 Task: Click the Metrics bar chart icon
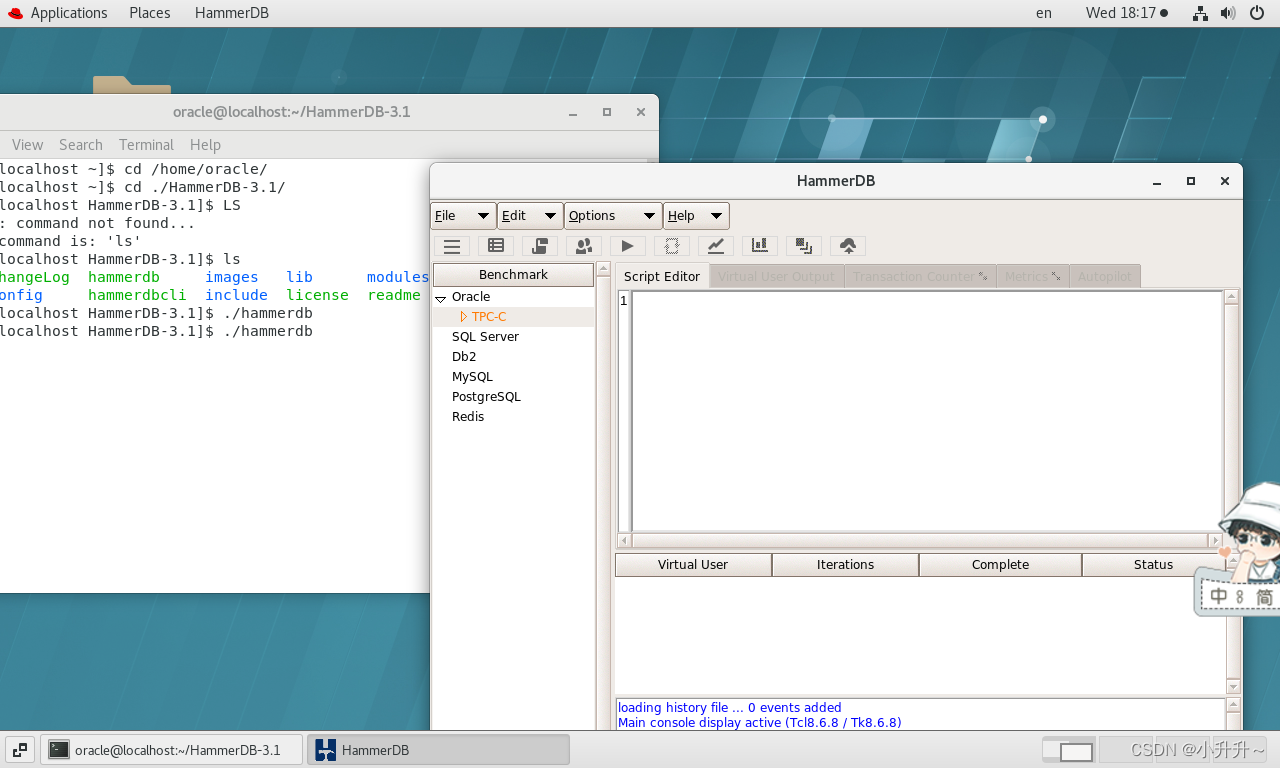click(759, 245)
